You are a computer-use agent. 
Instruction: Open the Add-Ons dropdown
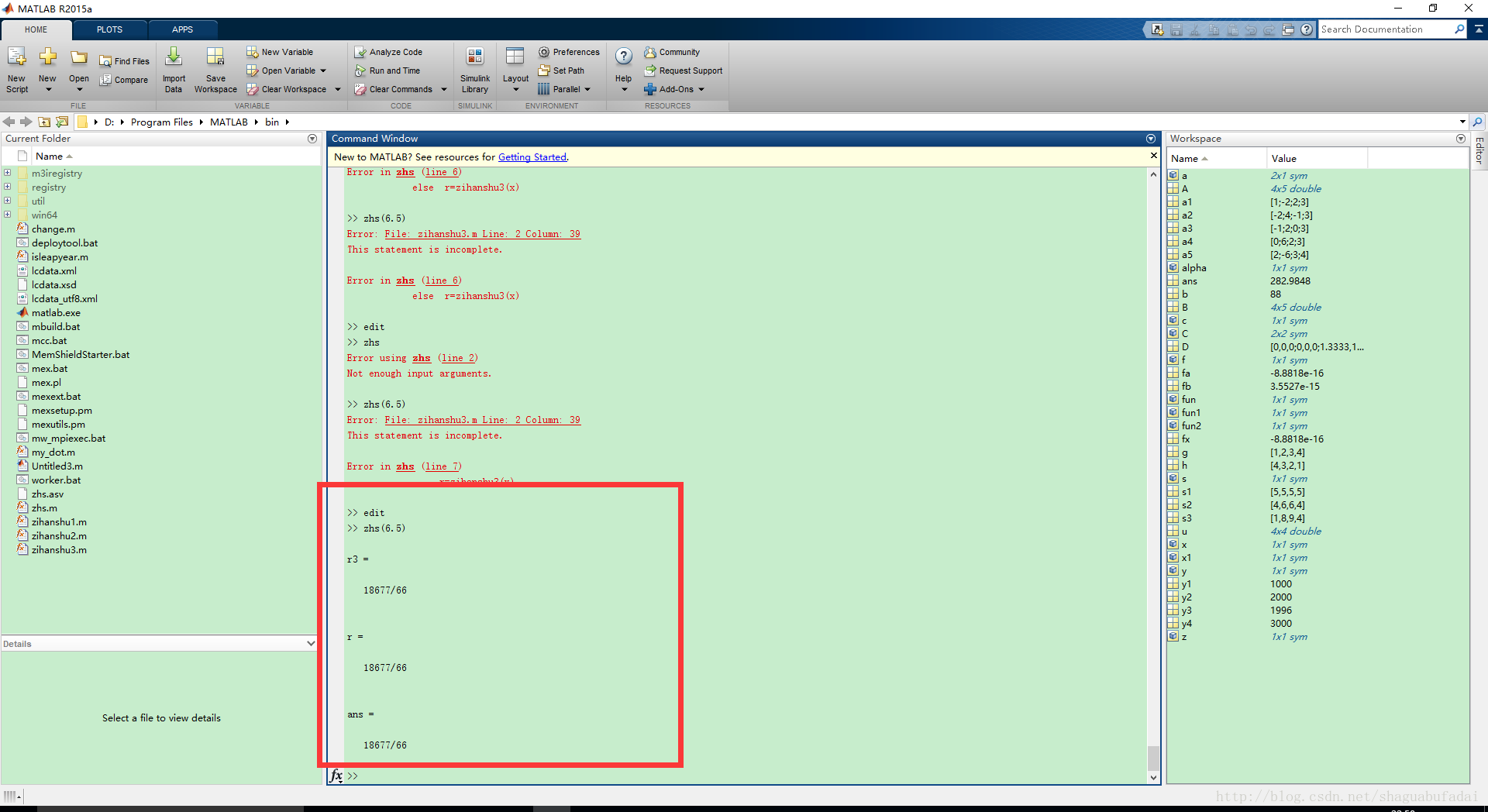pyautogui.click(x=674, y=89)
